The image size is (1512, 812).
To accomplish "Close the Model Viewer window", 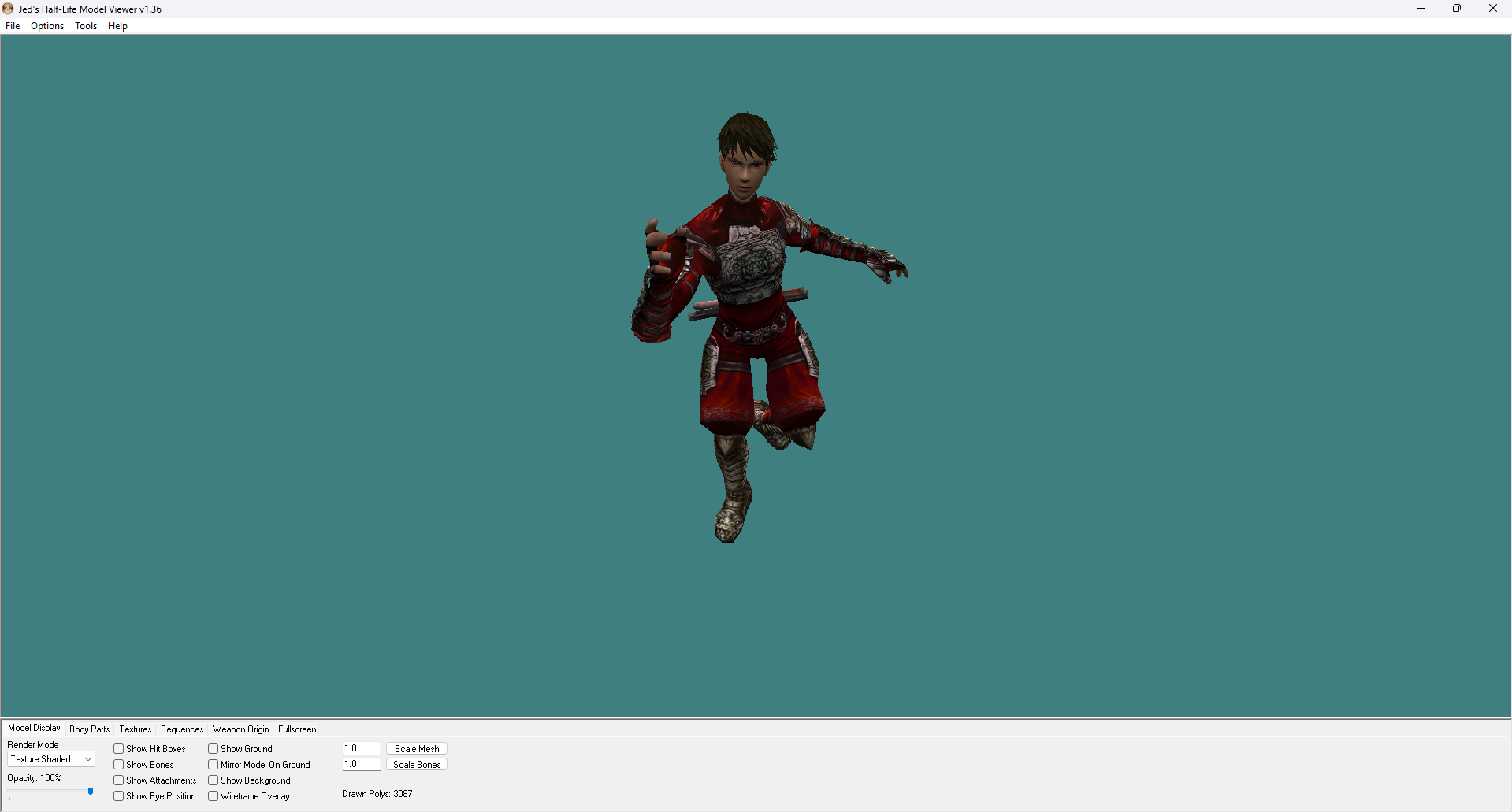I will [1493, 9].
